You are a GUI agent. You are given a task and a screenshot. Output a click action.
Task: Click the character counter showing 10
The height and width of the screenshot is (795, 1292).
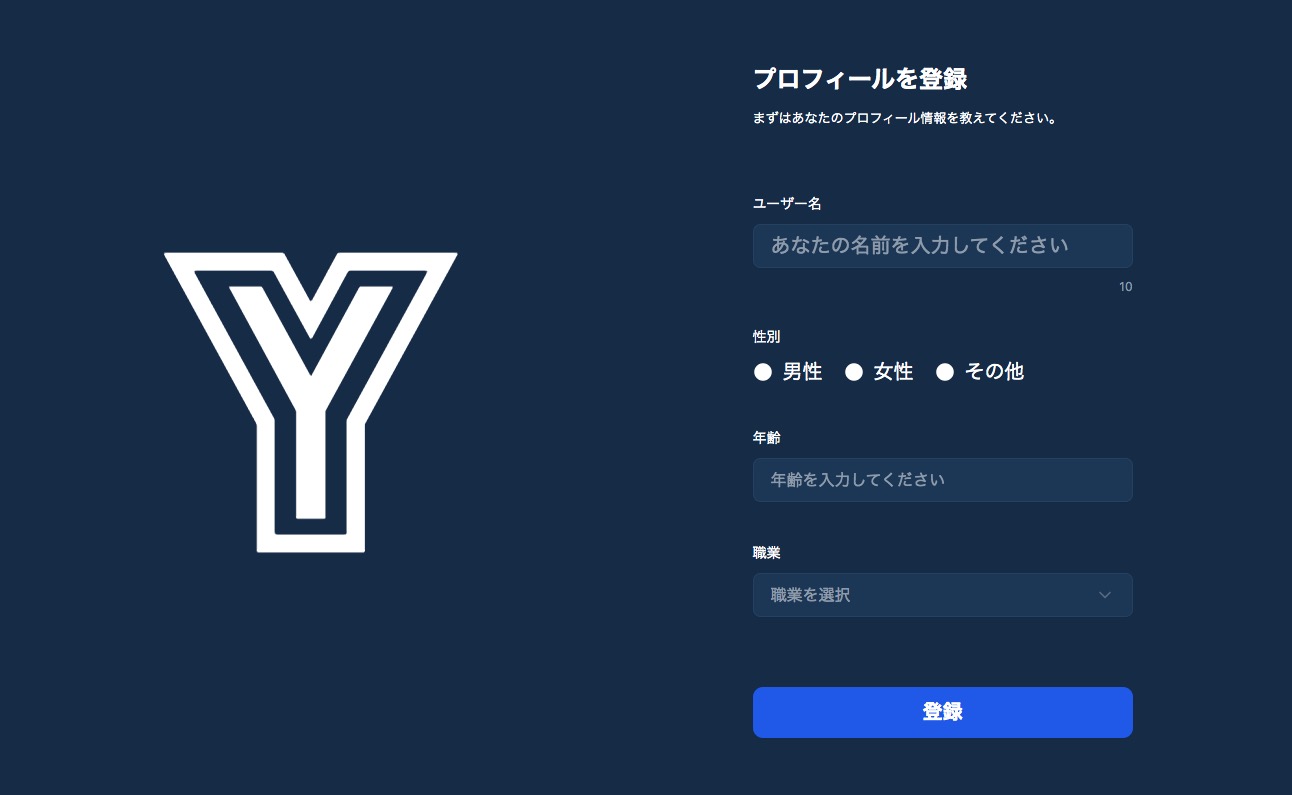click(1126, 287)
